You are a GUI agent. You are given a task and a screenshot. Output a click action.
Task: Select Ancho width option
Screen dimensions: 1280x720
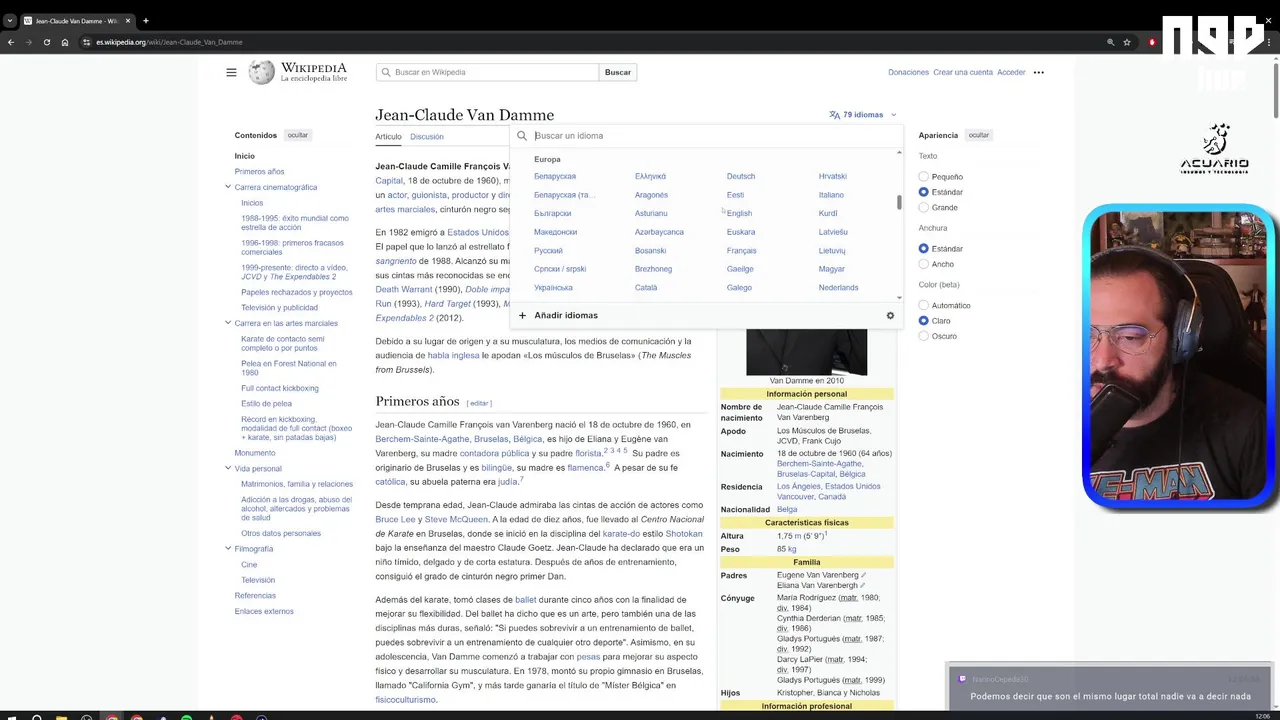click(x=924, y=264)
